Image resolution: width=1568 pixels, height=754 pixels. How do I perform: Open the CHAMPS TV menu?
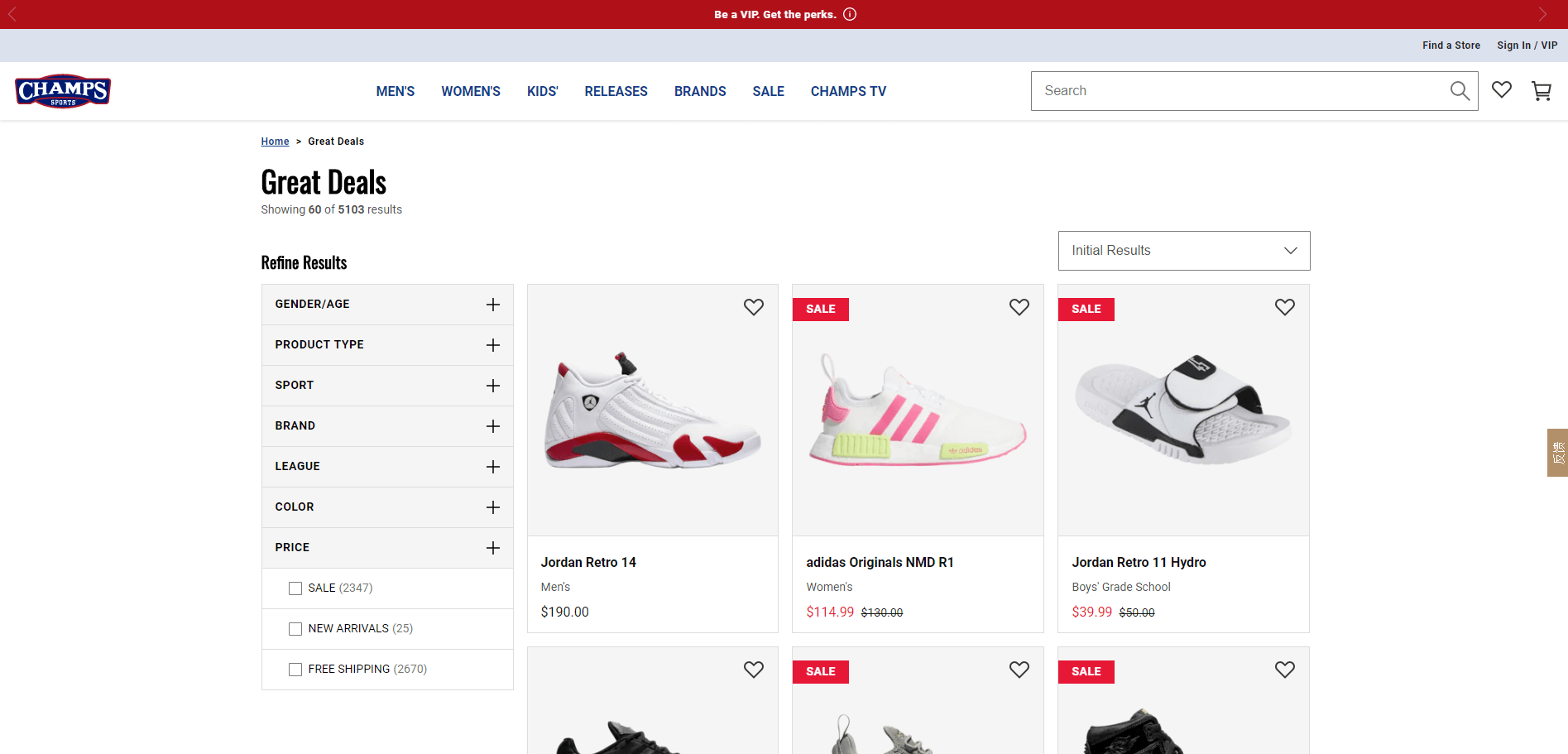point(848,91)
